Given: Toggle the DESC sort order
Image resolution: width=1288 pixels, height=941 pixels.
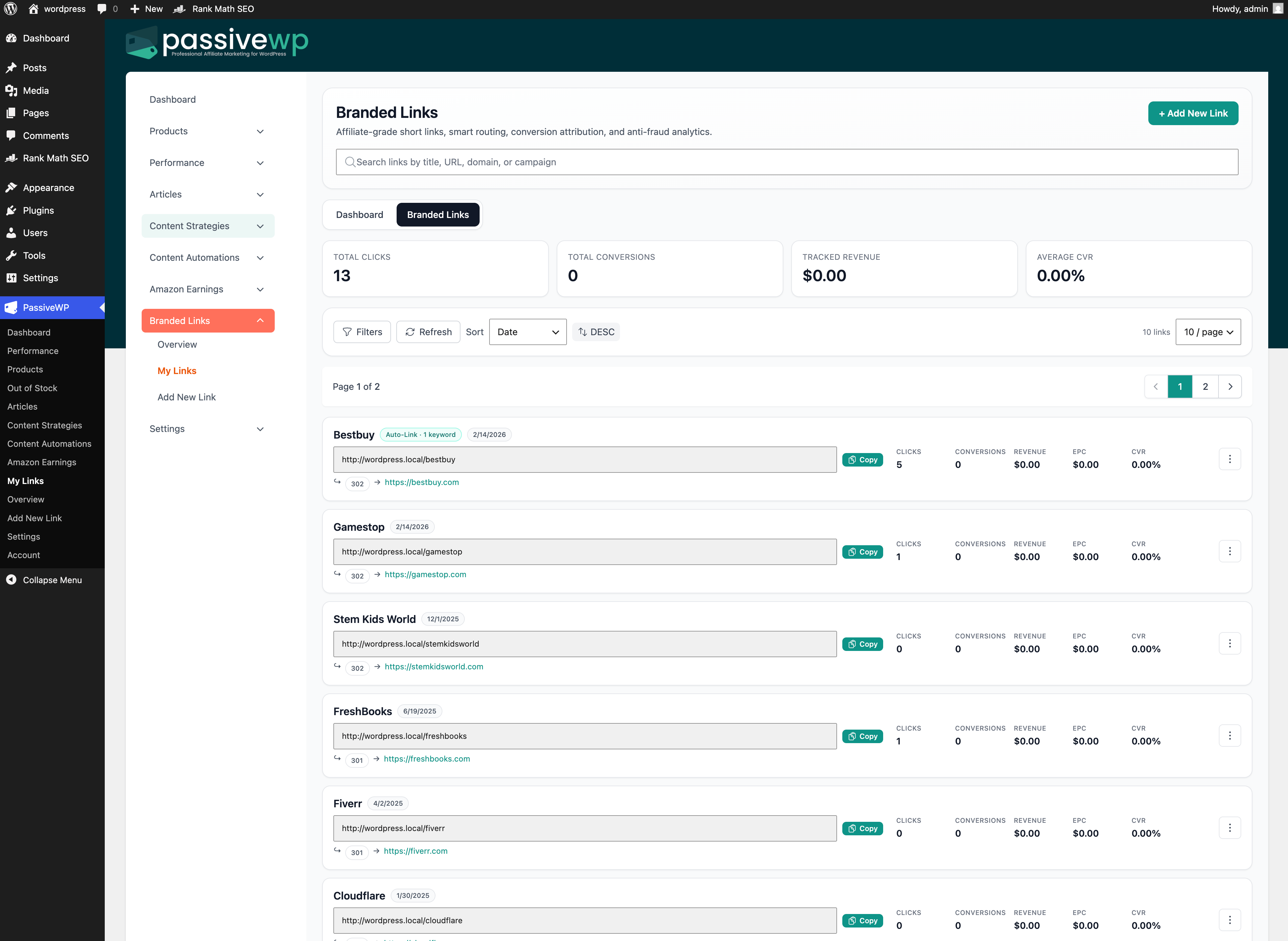Looking at the screenshot, I should click(596, 332).
